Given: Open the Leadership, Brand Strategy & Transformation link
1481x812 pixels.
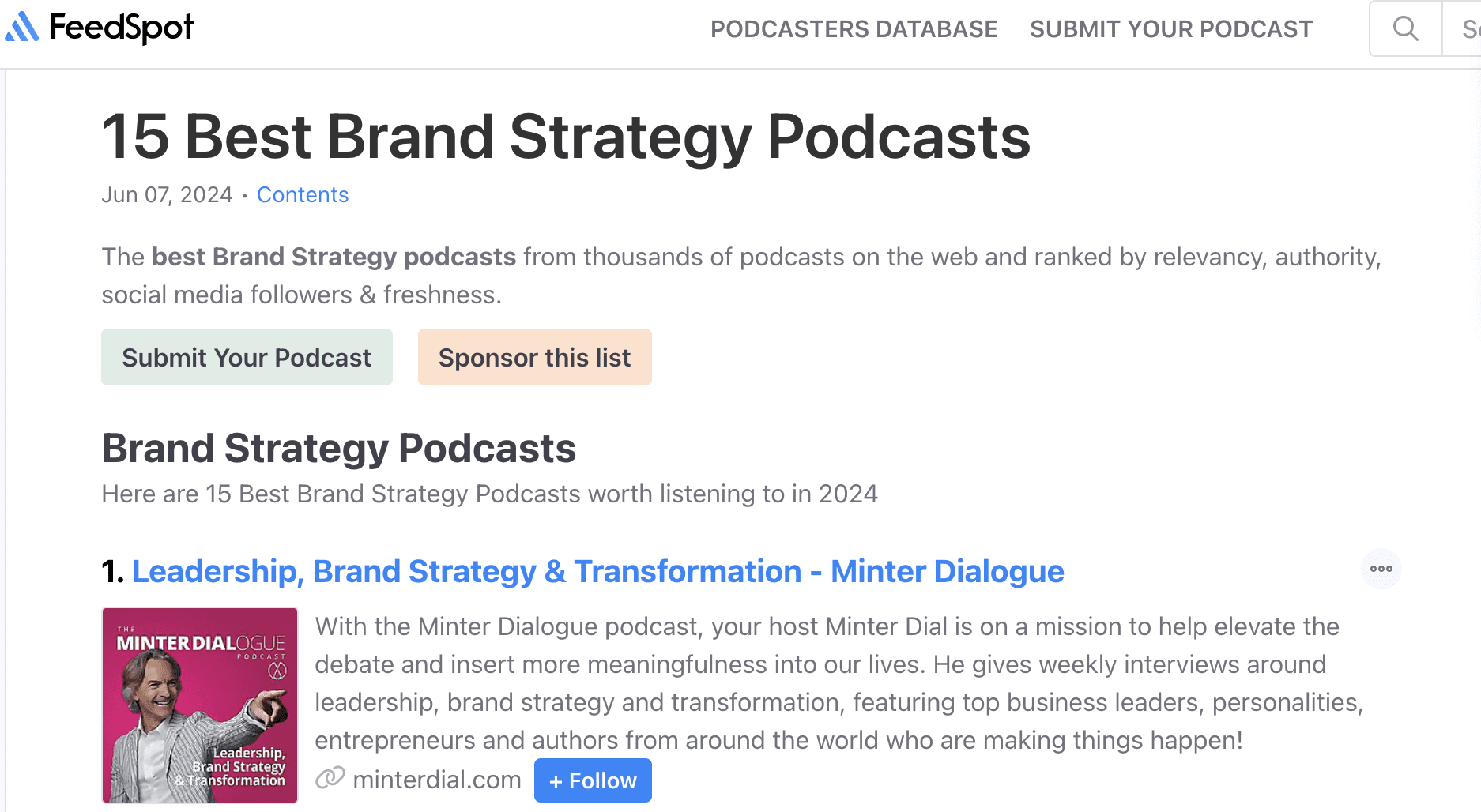Looking at the screenshot, I should click(597, 571).
